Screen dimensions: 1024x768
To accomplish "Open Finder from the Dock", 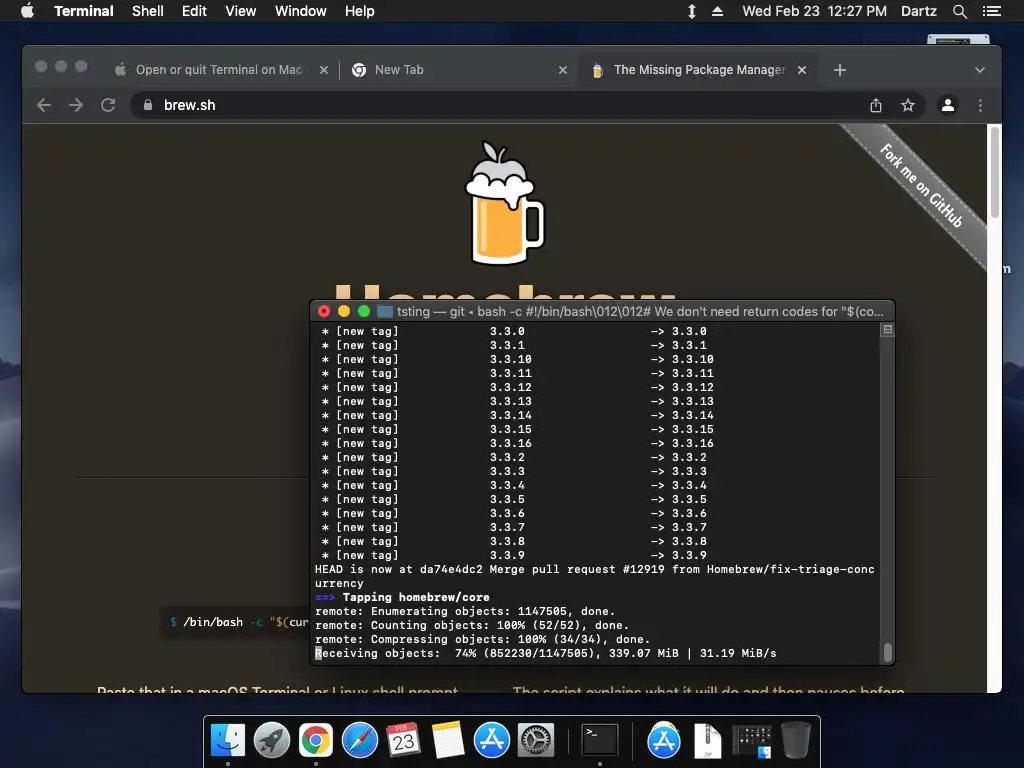I will pos(227,740).
